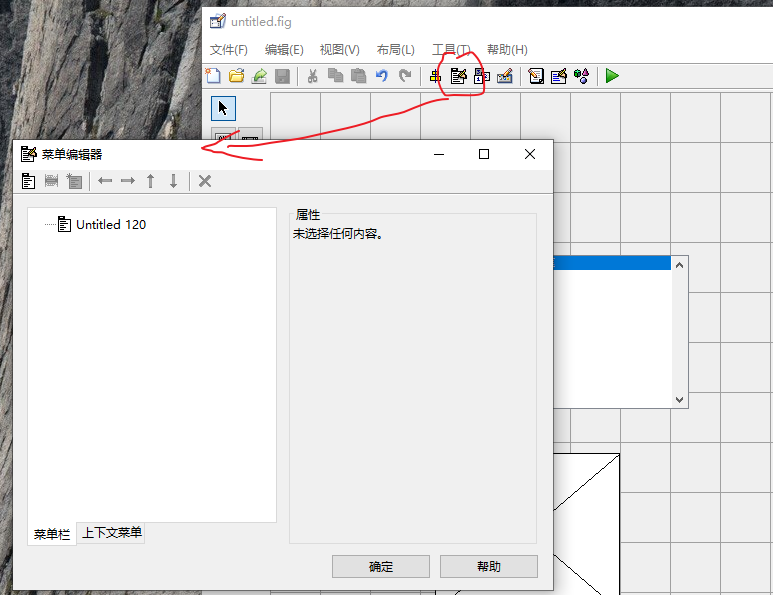
Task: Click the move-up arrow in Menu Editor
Action: (150, 181)
